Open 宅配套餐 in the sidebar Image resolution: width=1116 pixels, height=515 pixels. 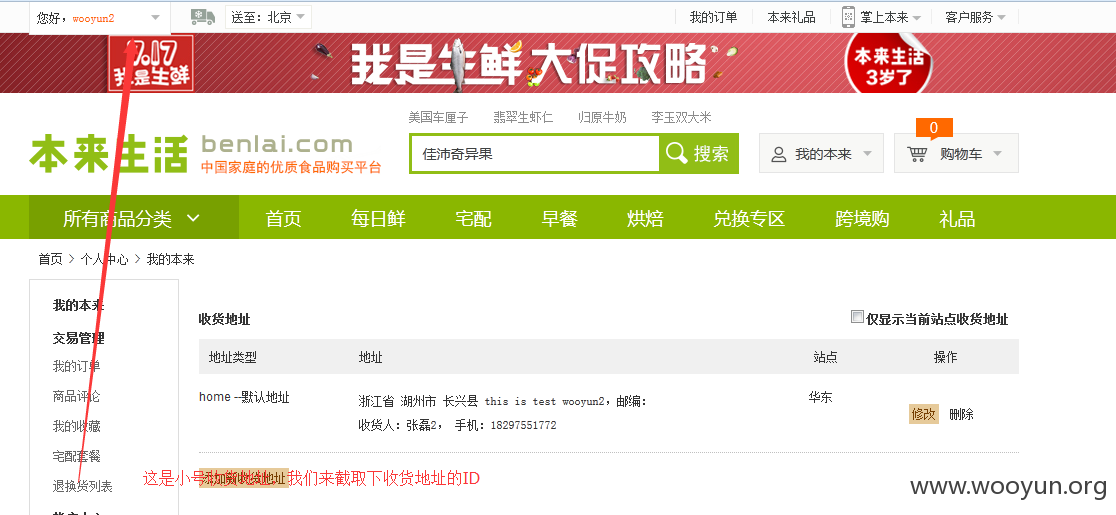(x=77, y=456)
